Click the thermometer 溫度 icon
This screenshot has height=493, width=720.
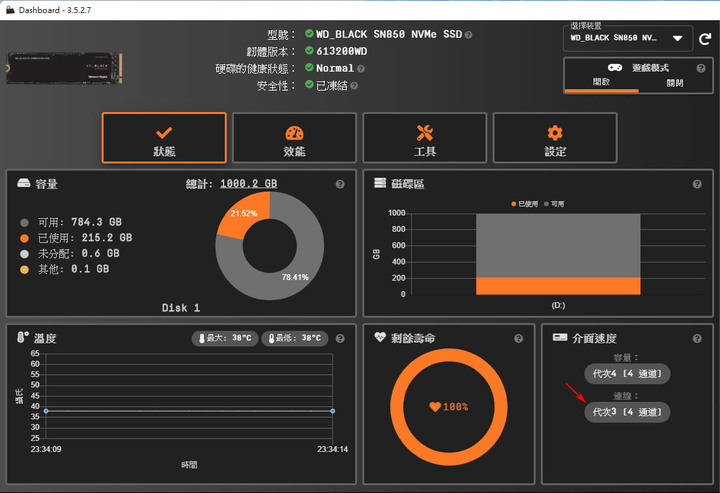[22, 337]
